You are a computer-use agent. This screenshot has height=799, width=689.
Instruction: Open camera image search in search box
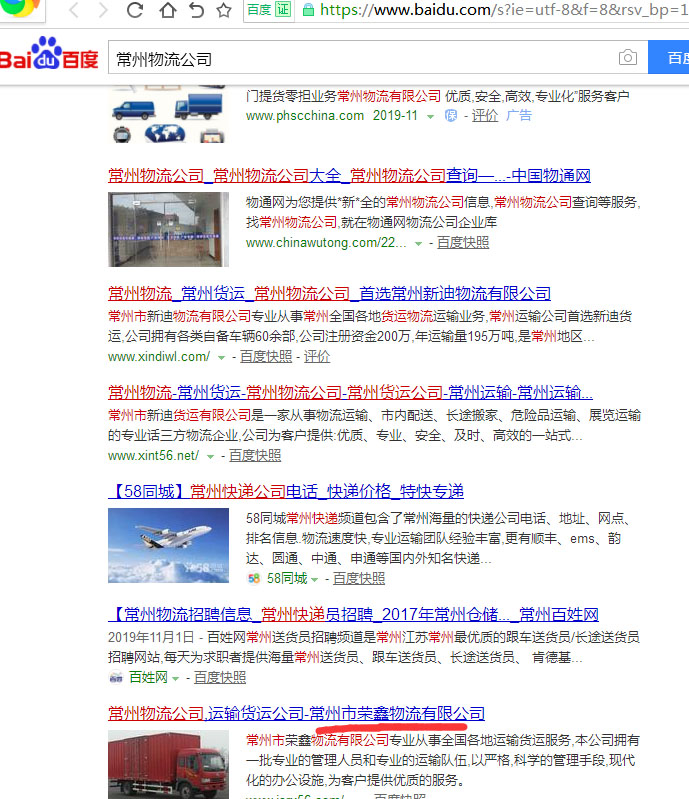pos(627,58)
